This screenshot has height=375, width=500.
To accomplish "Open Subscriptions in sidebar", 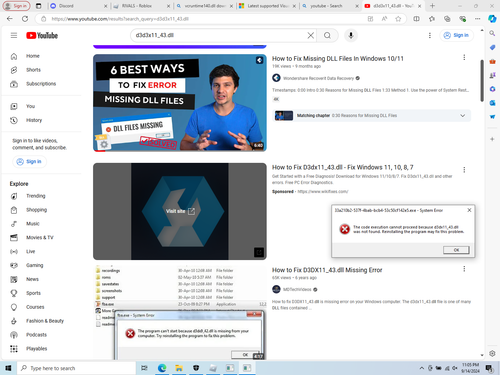I will 42,84.
